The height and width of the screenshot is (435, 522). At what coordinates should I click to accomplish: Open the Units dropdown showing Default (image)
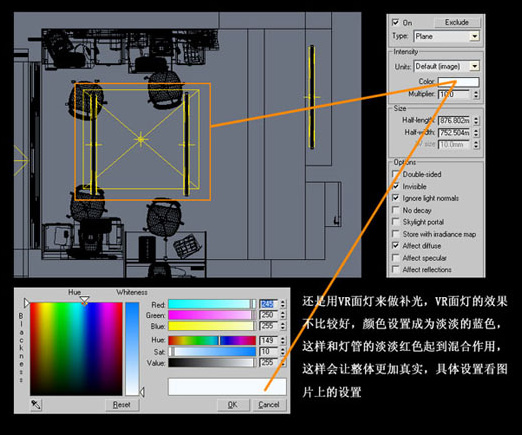[447, 66]
